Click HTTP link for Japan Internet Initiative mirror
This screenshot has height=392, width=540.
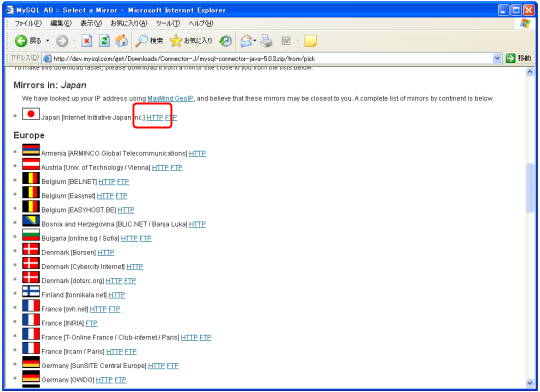point(155,117)
